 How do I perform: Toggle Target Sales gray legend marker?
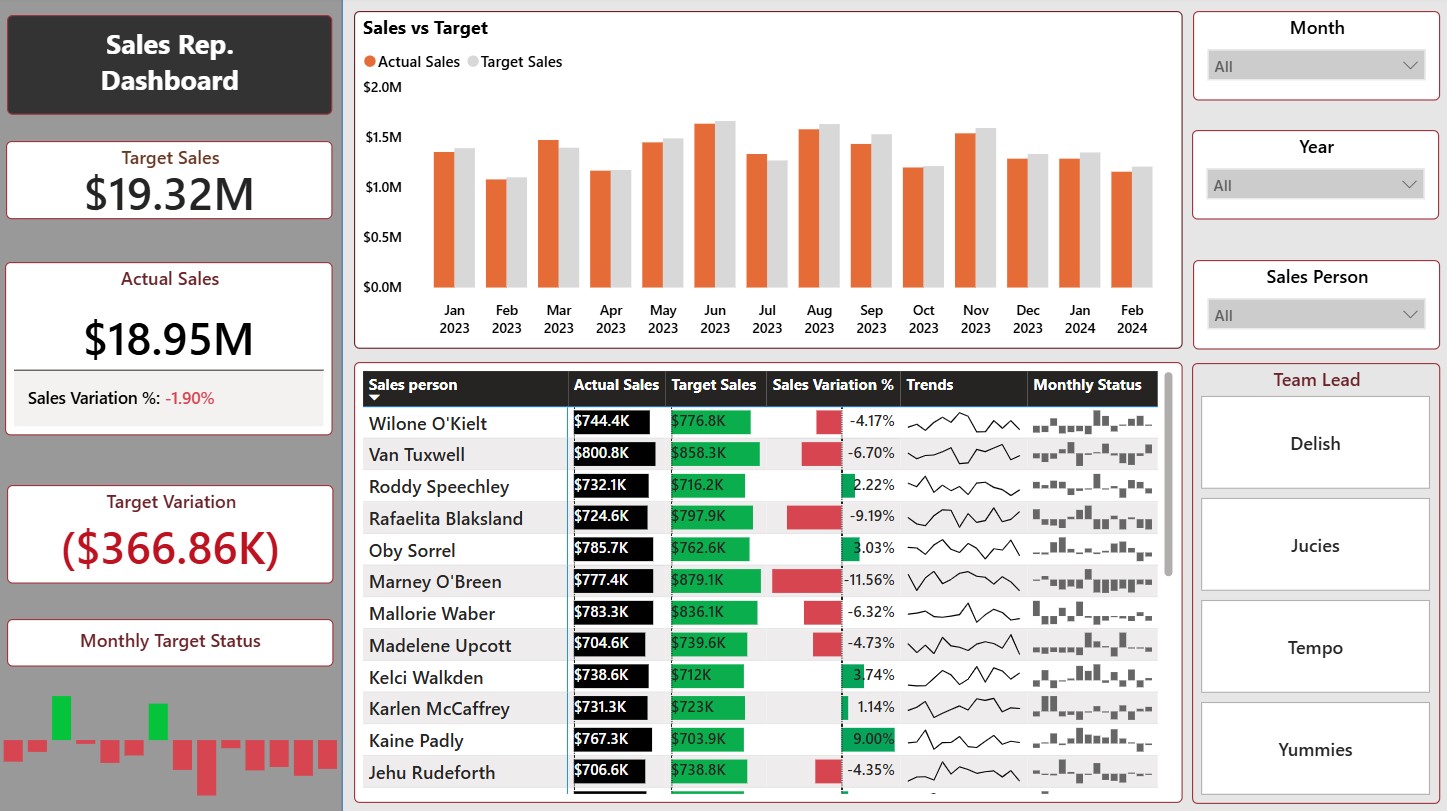(473, 62)
